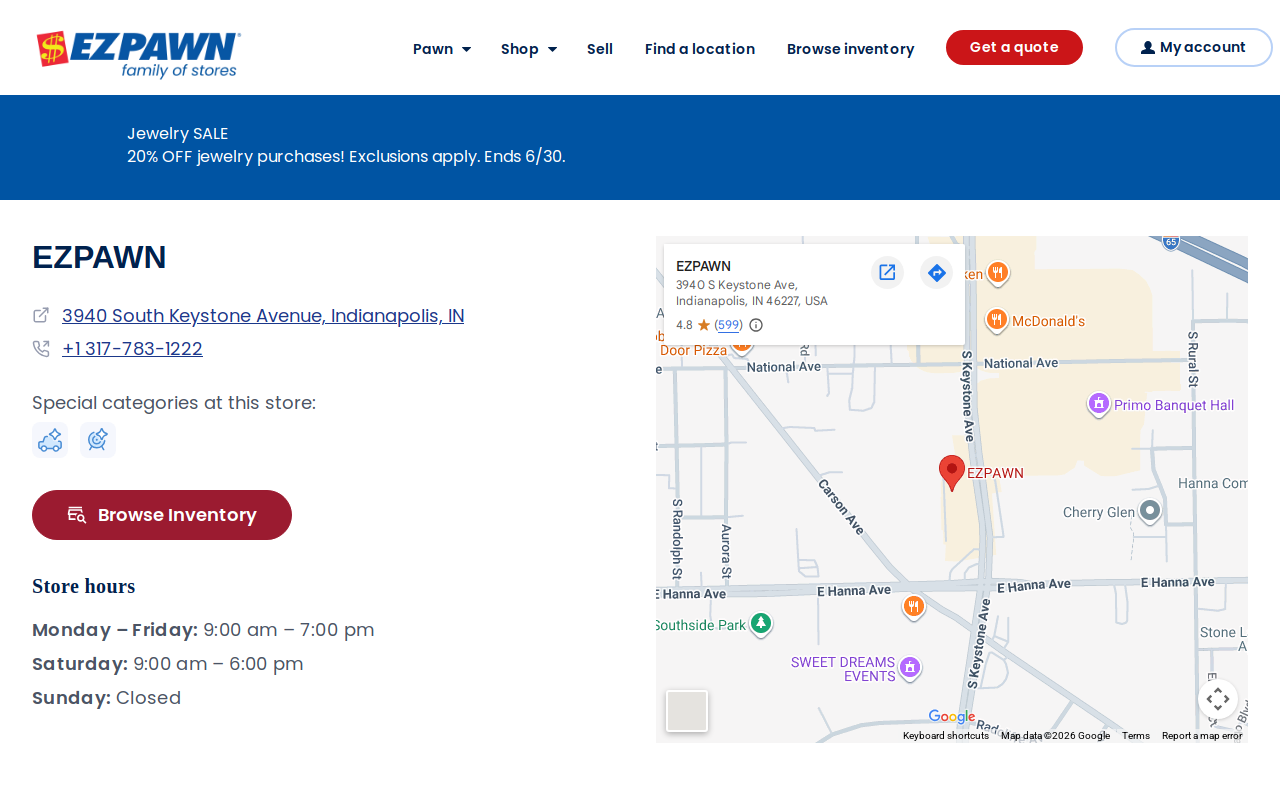Open the map in a new window icon

coord(887,272)
